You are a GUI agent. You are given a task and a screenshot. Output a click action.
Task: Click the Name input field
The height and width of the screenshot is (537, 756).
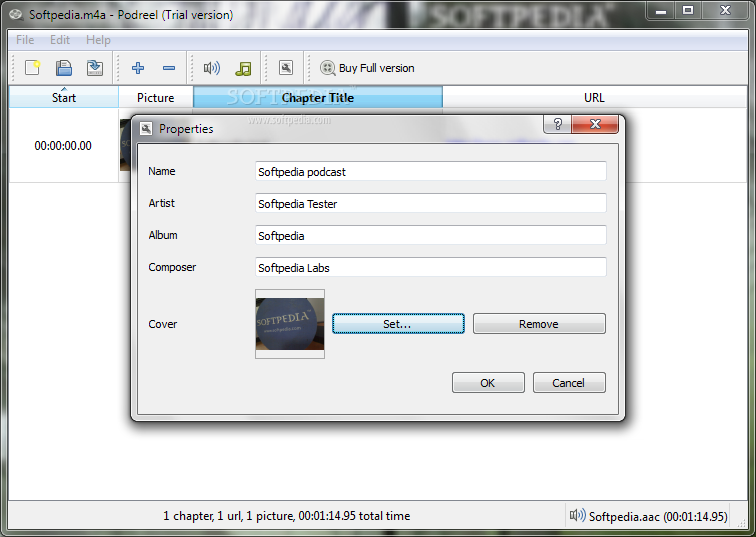(431, 172)
